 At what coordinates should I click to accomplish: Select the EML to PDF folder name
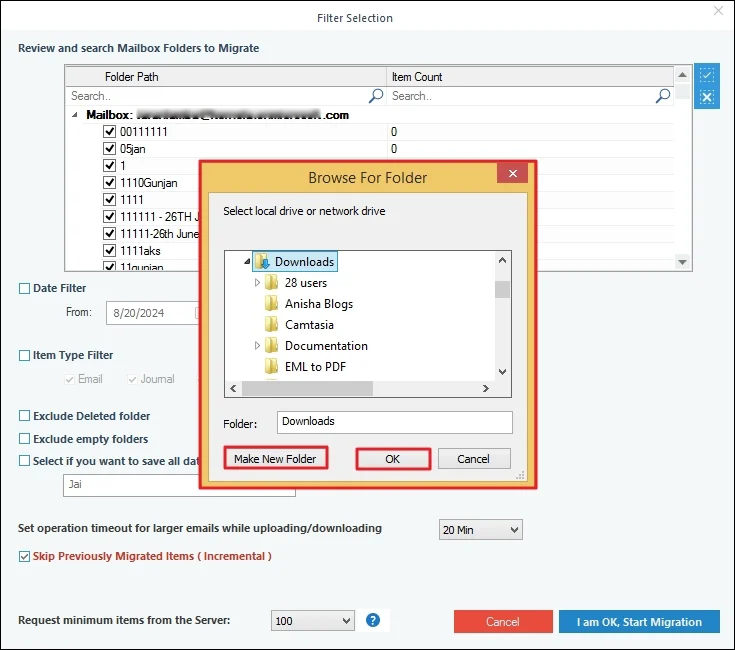[315, 366]
